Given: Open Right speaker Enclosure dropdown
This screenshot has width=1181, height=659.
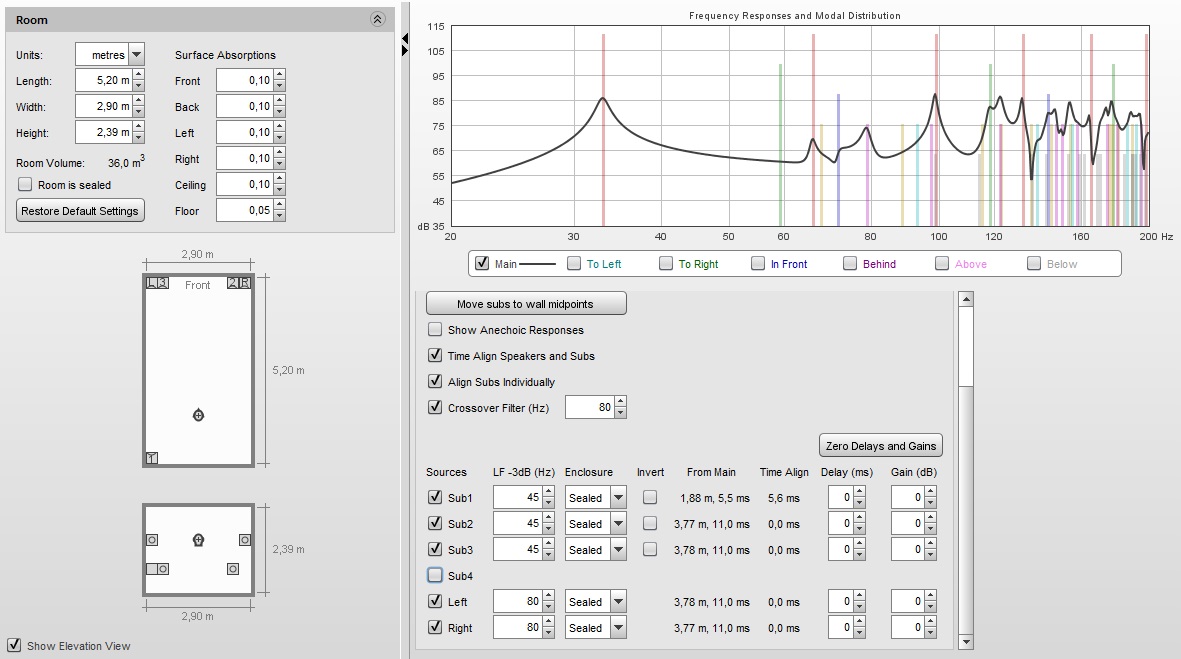Looking at the screenshot, I should click(x=618, y=627).
